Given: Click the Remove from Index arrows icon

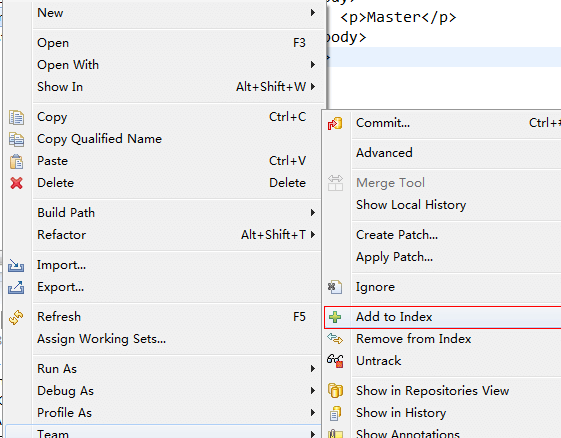Looking at the screenshot, I should (335, 339).
